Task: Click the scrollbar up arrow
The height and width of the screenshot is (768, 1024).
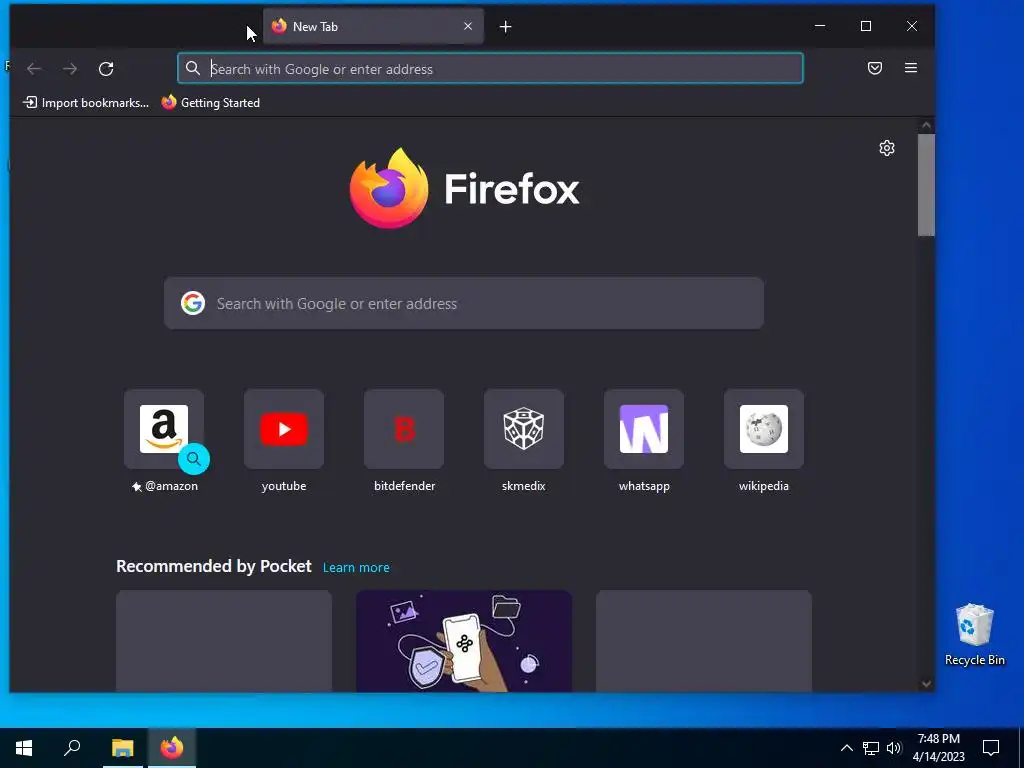Action: click(926, 125)
